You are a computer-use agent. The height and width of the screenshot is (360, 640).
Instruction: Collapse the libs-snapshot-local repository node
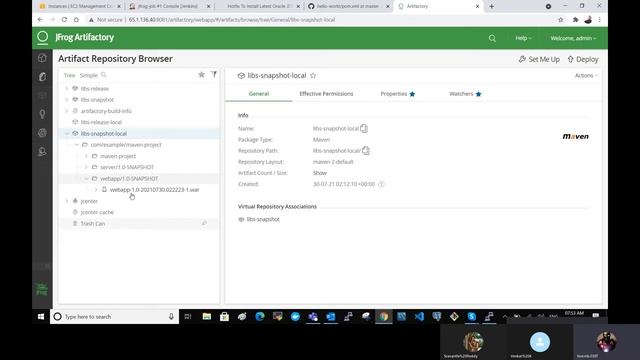(67, 133)
